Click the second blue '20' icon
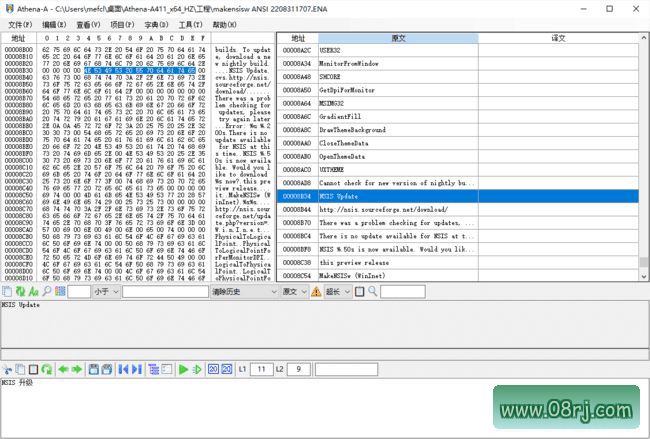Image resolution: width=650 pixels, height=439 pixels. point(227,369)
